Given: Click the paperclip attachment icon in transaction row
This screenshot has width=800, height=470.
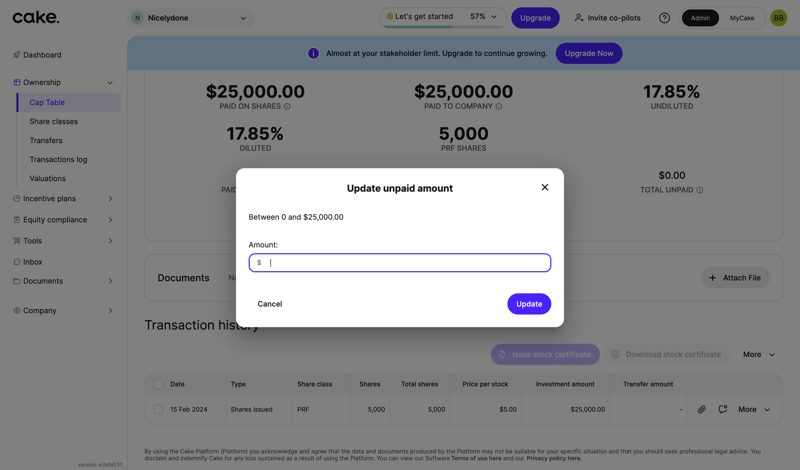Looking at the screenshot, I should click(x=702, y=409).
